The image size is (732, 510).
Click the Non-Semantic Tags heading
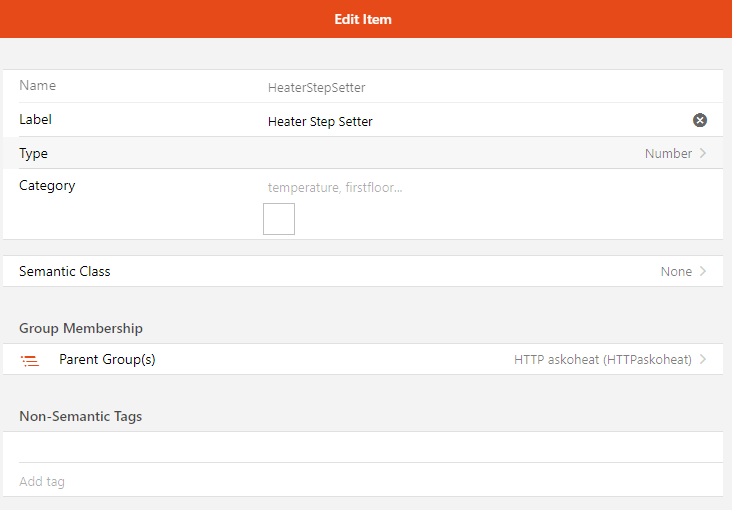click(80, 416)
